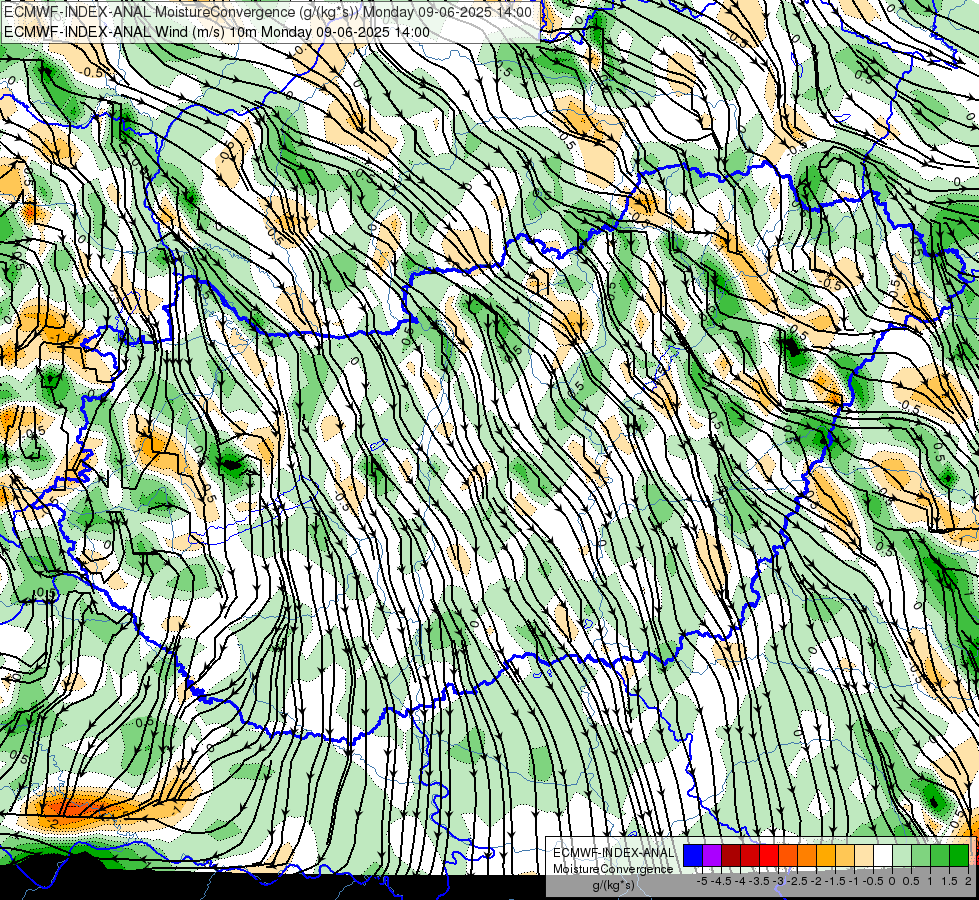Click the '-2.5' value on the legend scale

(797, 881)
